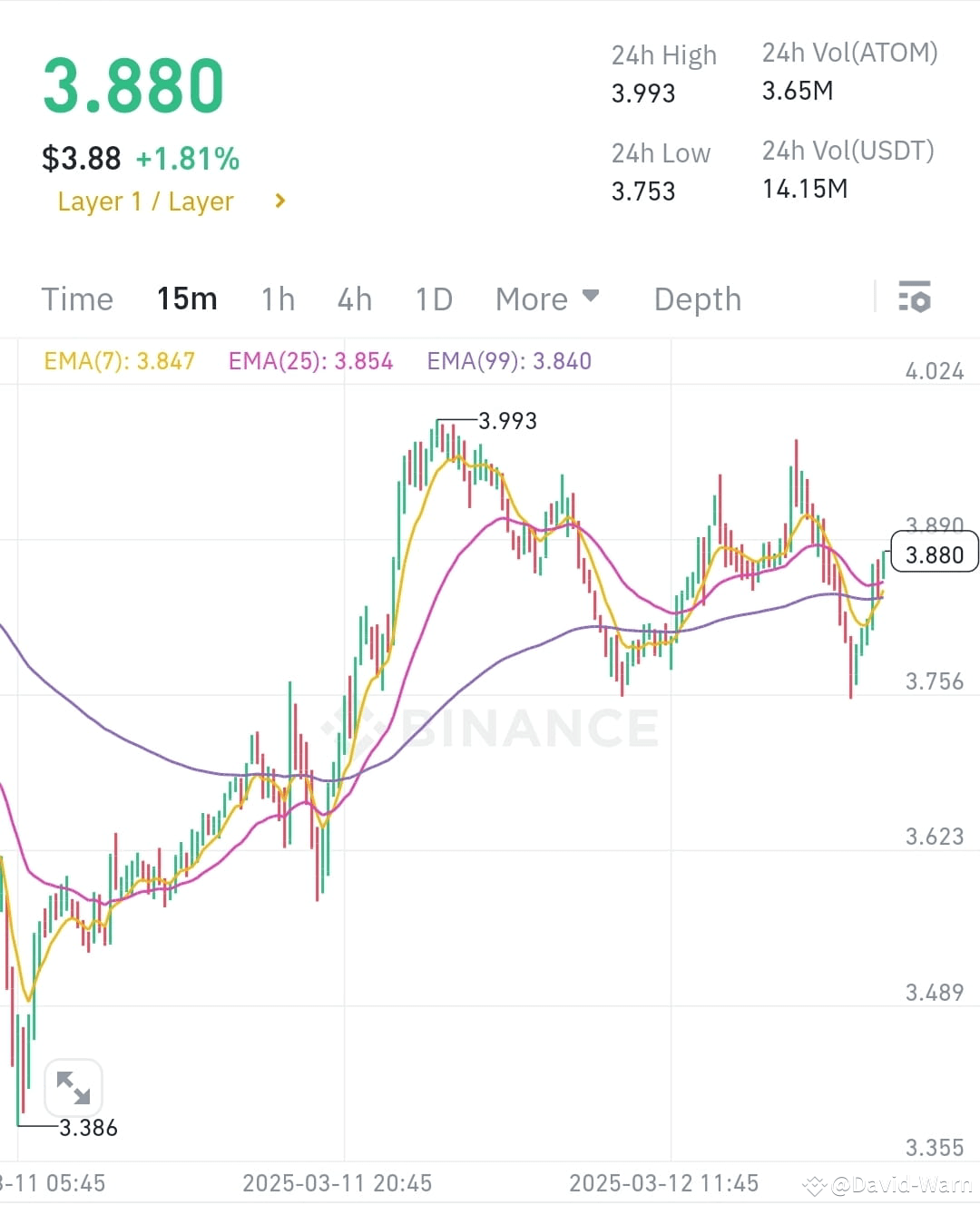The height and width of the screenshot is (1205, 980).
Task: Toggle the EMA(25) indicator label
Action: pyautogui.click(x=310, y=360)
